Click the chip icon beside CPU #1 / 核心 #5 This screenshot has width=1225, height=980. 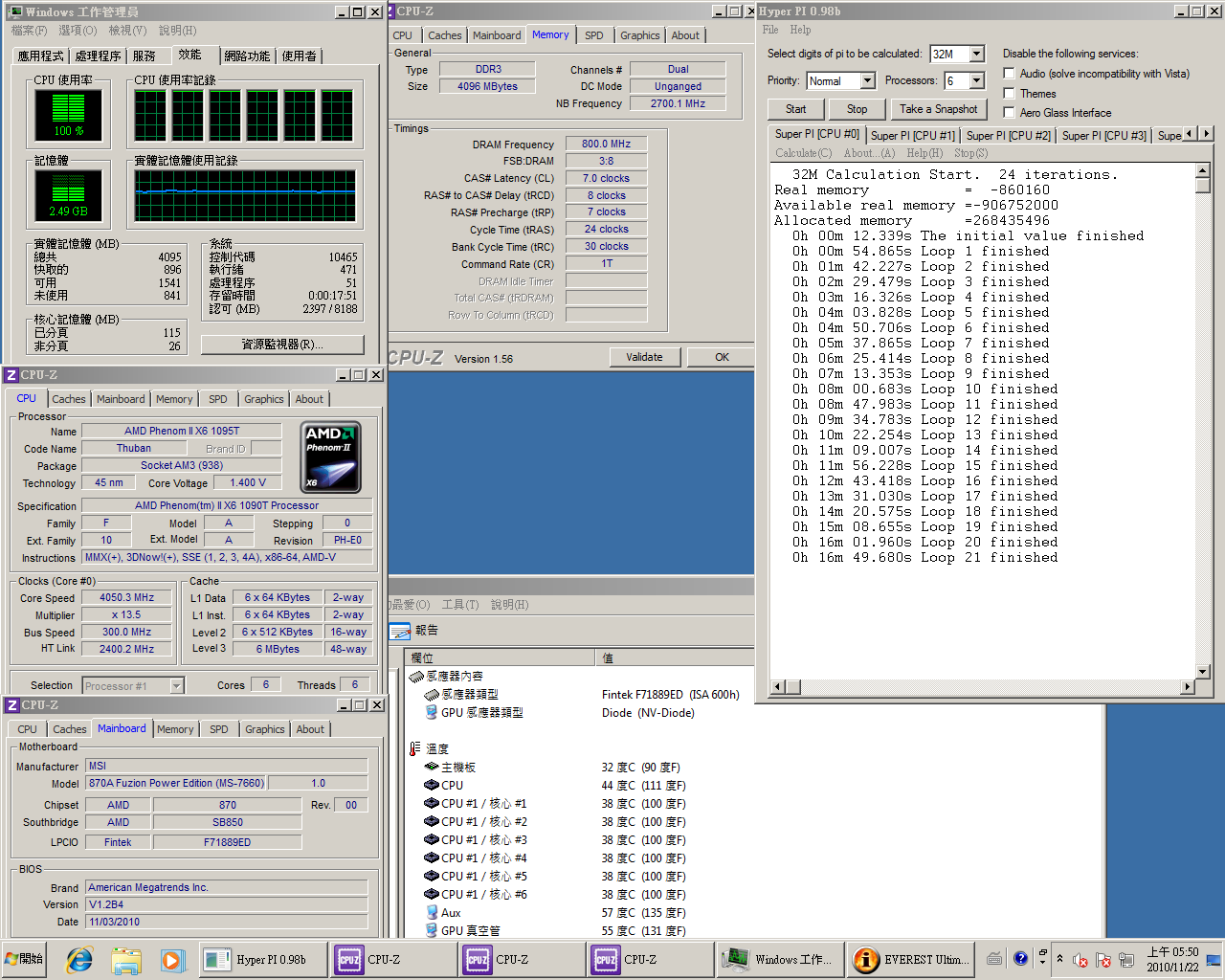point(432,877)
